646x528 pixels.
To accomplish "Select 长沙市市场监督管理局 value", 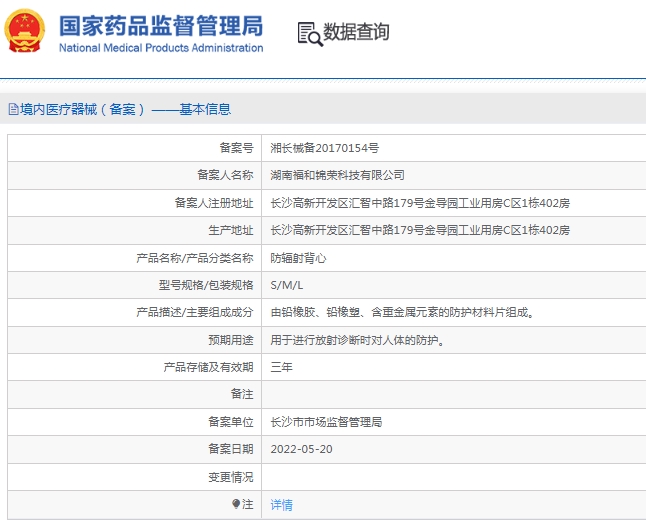I will coord(326,422).
